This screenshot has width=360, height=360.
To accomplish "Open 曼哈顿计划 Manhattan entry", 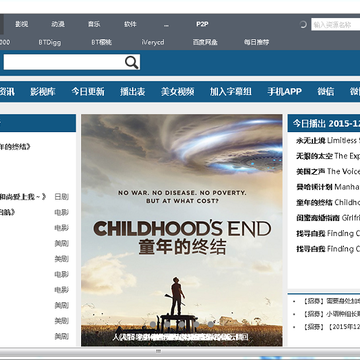I will (328, 187).
